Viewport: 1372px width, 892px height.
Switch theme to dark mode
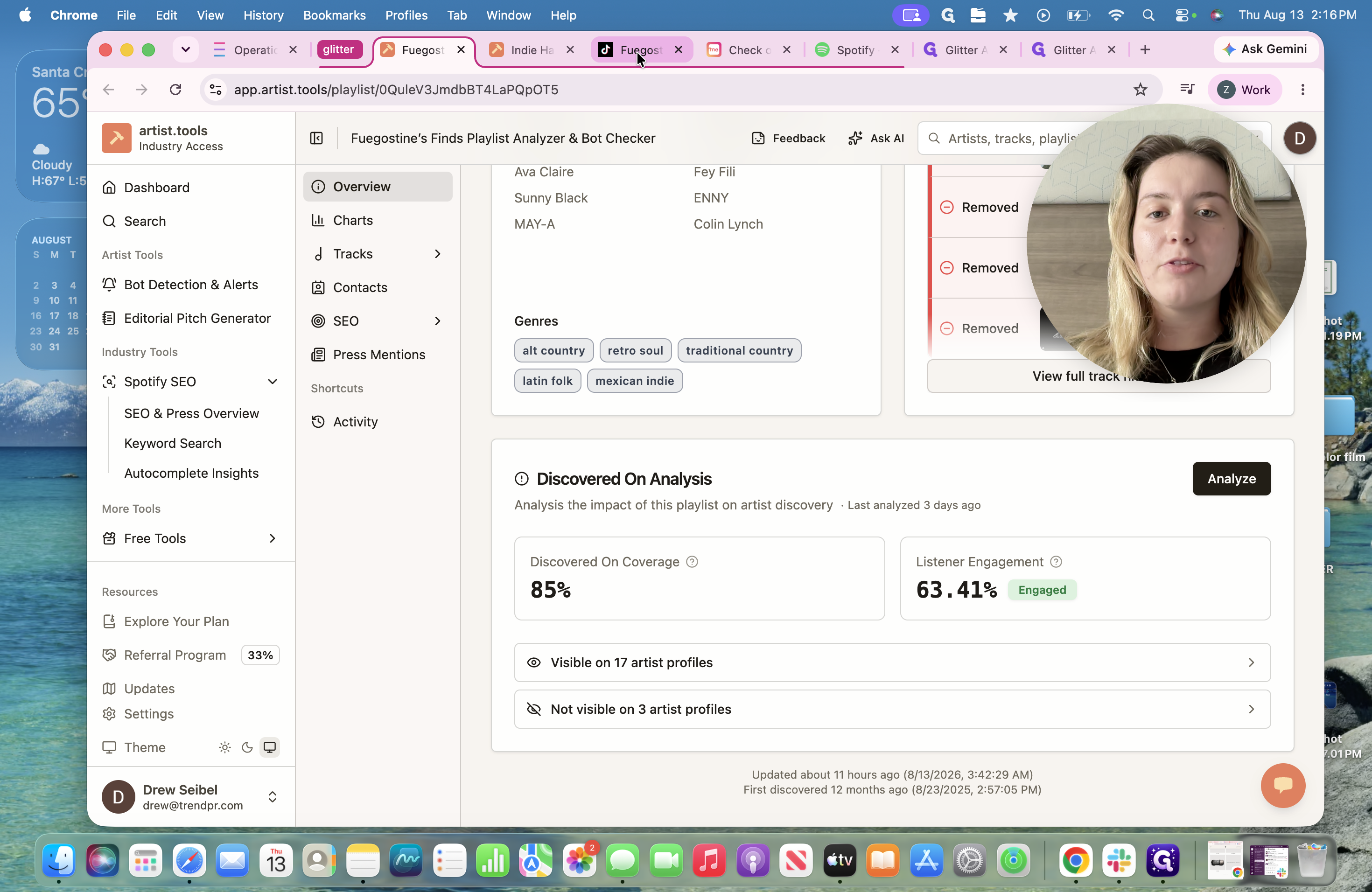[247, 747]
